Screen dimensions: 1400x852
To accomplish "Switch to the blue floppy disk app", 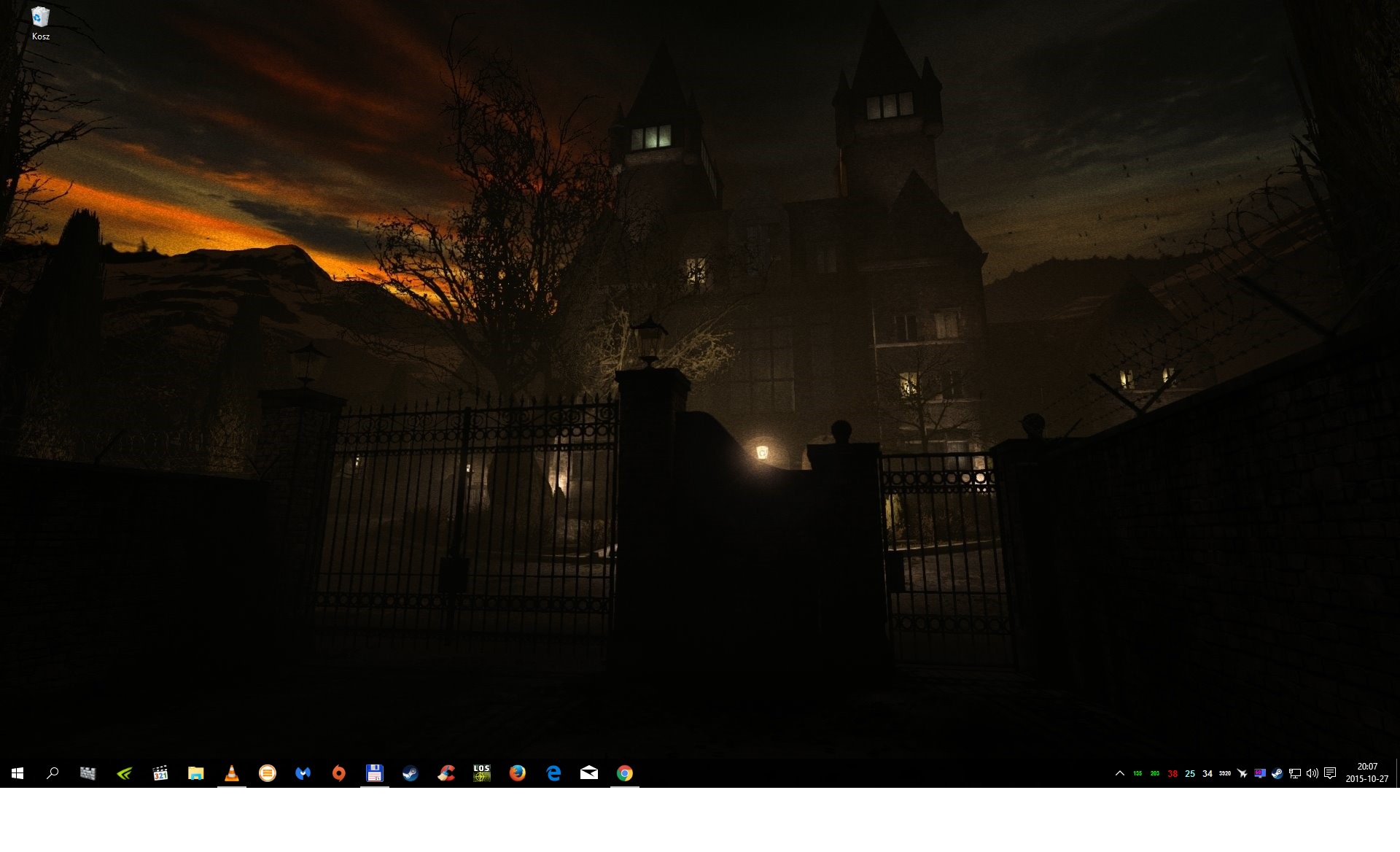I will pos(374,773).
